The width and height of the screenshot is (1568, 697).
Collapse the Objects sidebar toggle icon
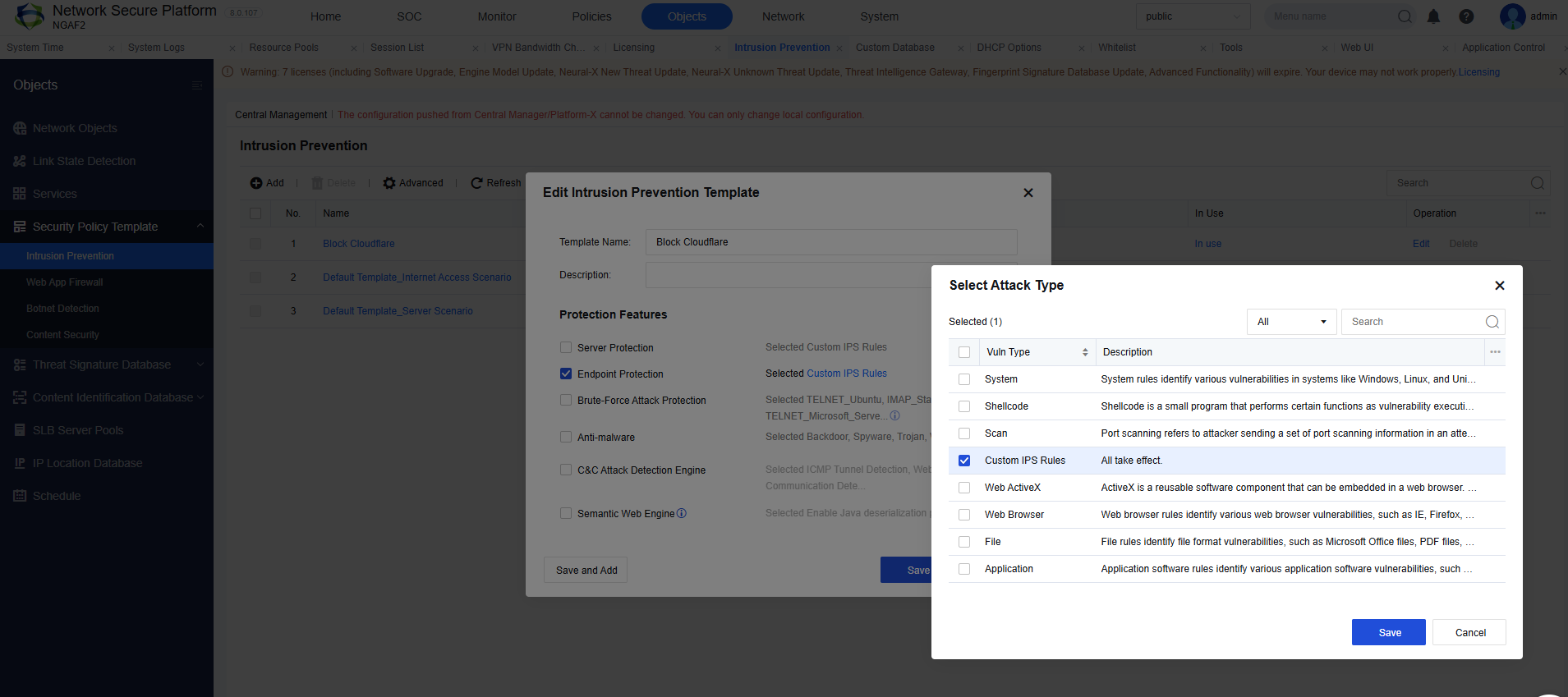(197, 85)
